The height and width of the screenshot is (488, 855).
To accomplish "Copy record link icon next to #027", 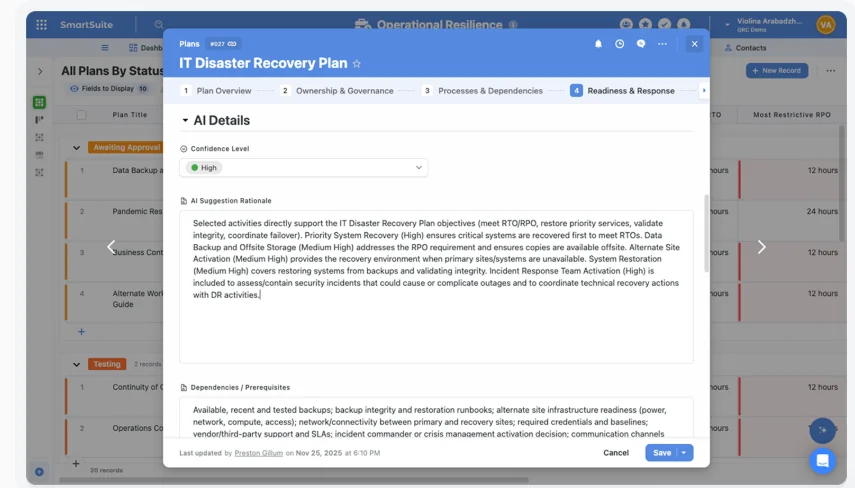I will 232,44.
